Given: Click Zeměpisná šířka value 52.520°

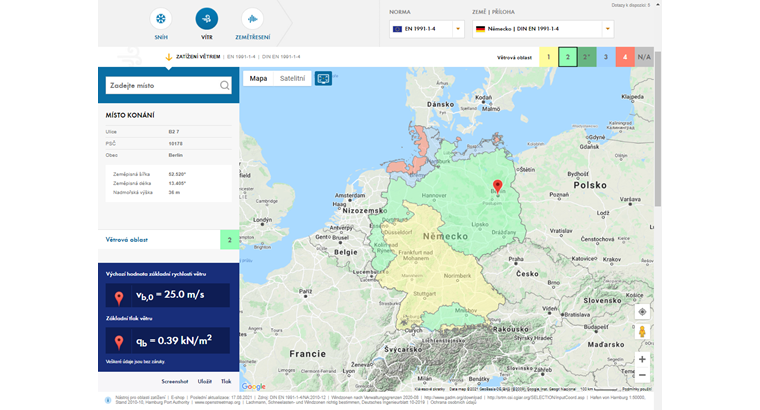Looking at the screenshot, I should click(177, 174).
